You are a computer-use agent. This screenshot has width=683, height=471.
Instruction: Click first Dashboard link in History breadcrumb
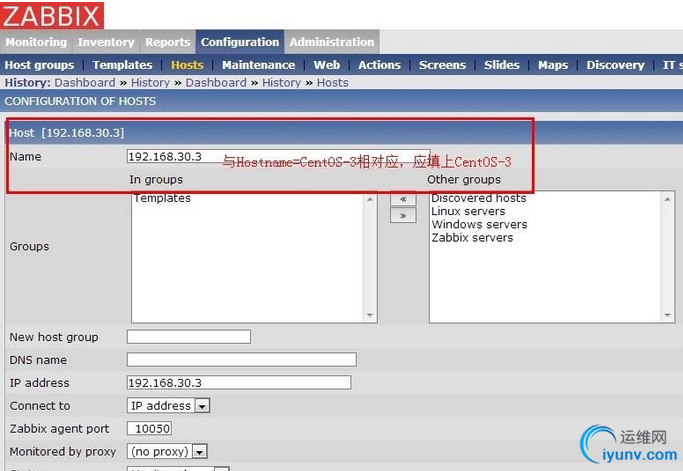[85, 83]
